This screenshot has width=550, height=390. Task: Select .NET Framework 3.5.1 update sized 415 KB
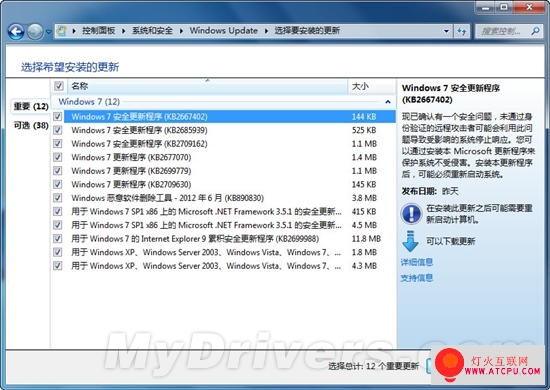(x=230, y=211)
